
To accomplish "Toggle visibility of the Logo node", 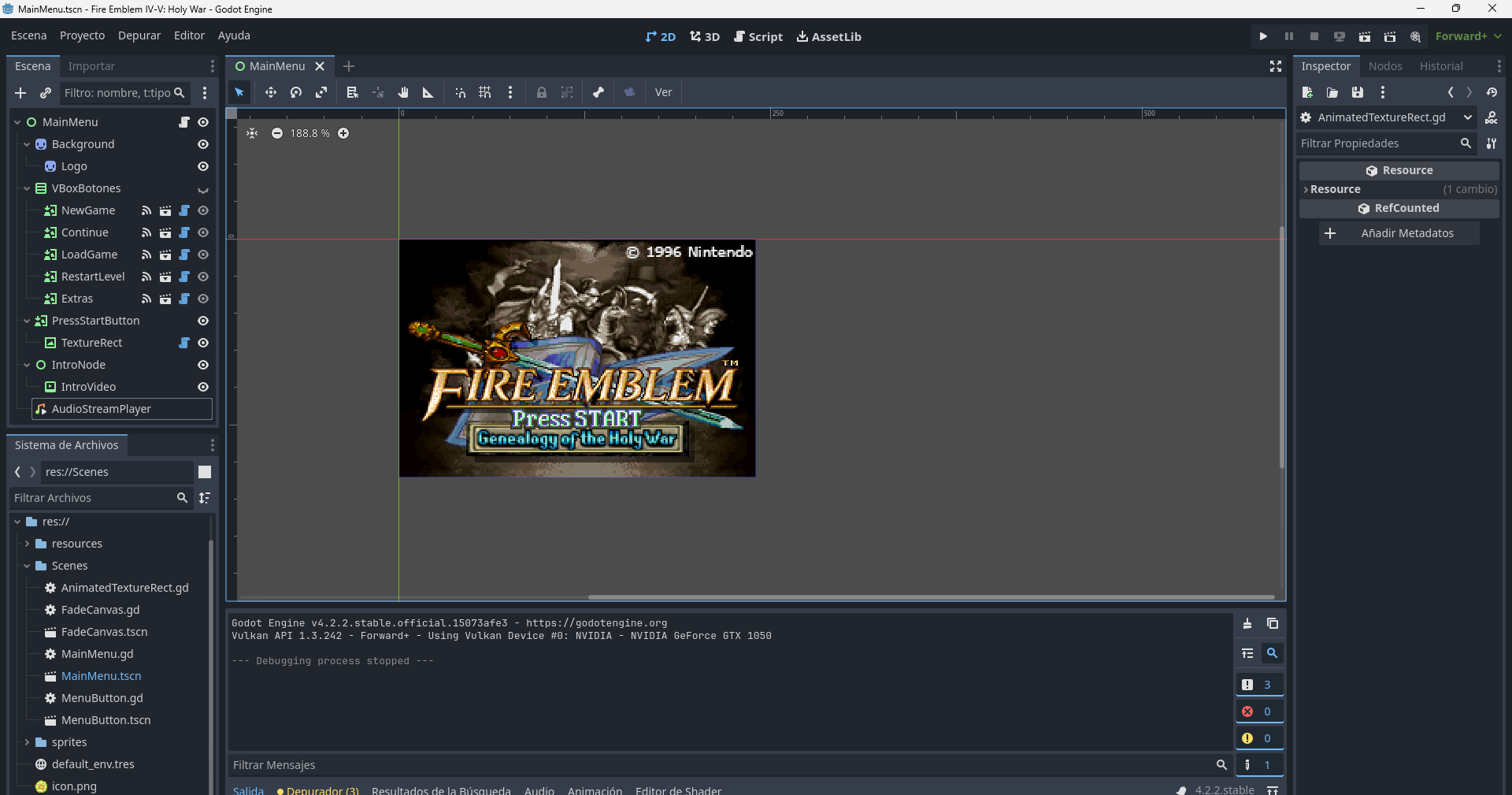I will (202, 166).
